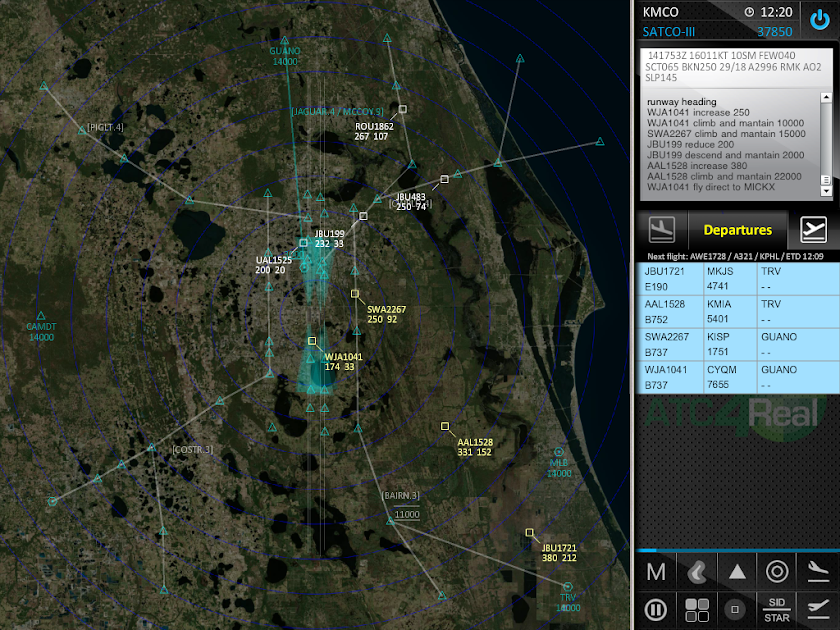Click the CYQM 7655 cell of WJA1041

[730, 377]
